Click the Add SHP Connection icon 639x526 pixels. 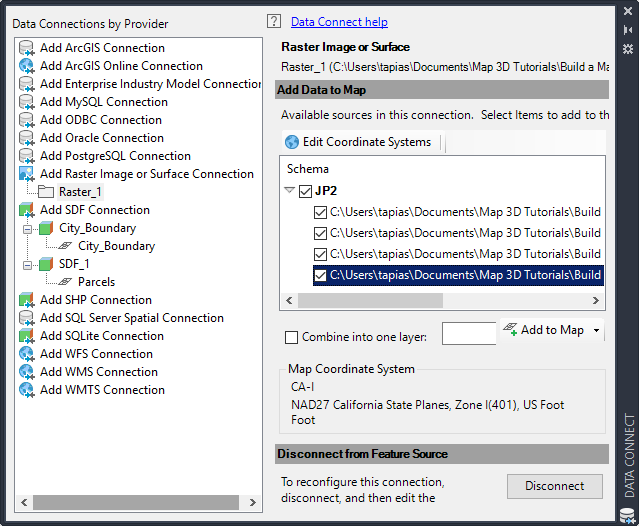pos(27,300)
